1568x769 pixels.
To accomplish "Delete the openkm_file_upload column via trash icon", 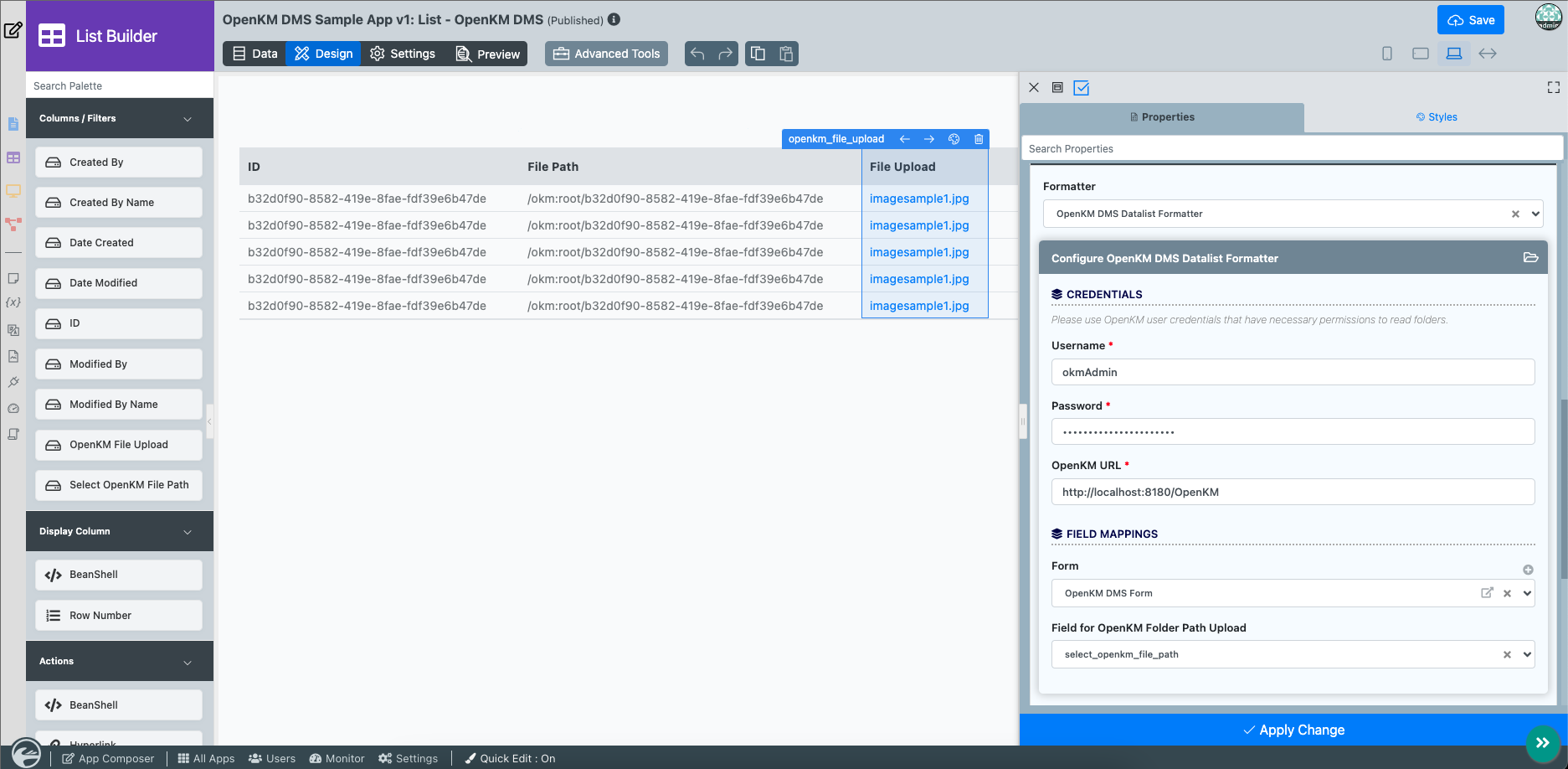I will coord(978,139).
